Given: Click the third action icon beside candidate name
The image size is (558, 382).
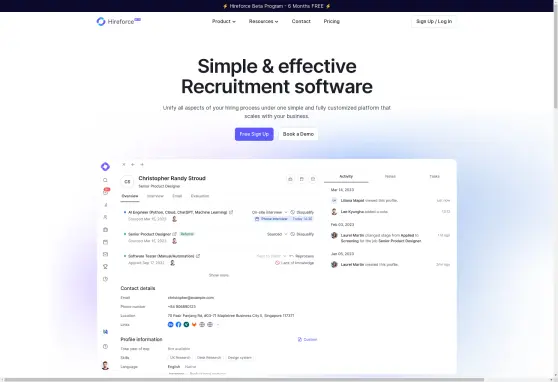Looking at the screenshot, I should [x=313, y=179].
